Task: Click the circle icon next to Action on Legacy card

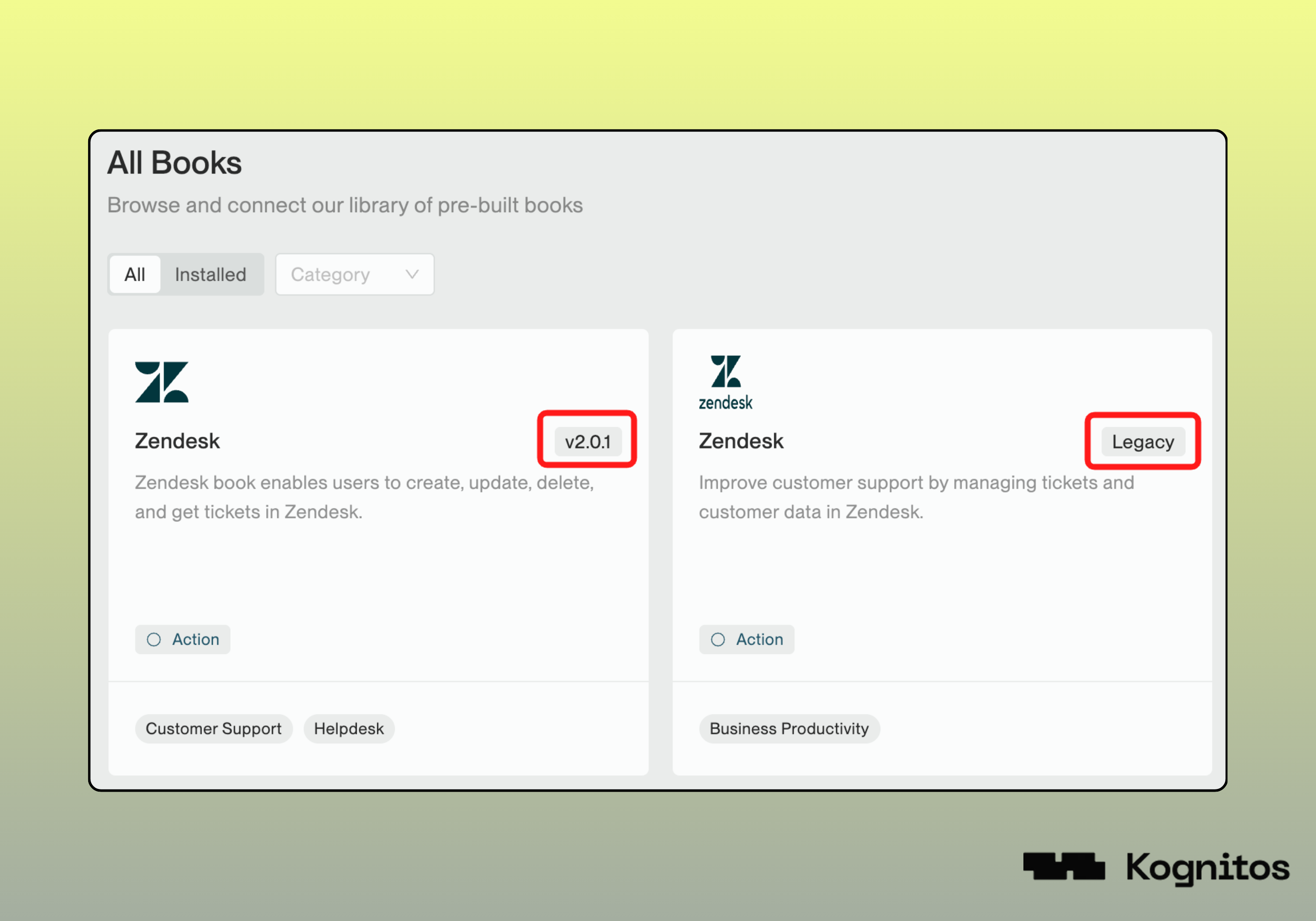Action: pyautogui.click(x=718, y=639)
